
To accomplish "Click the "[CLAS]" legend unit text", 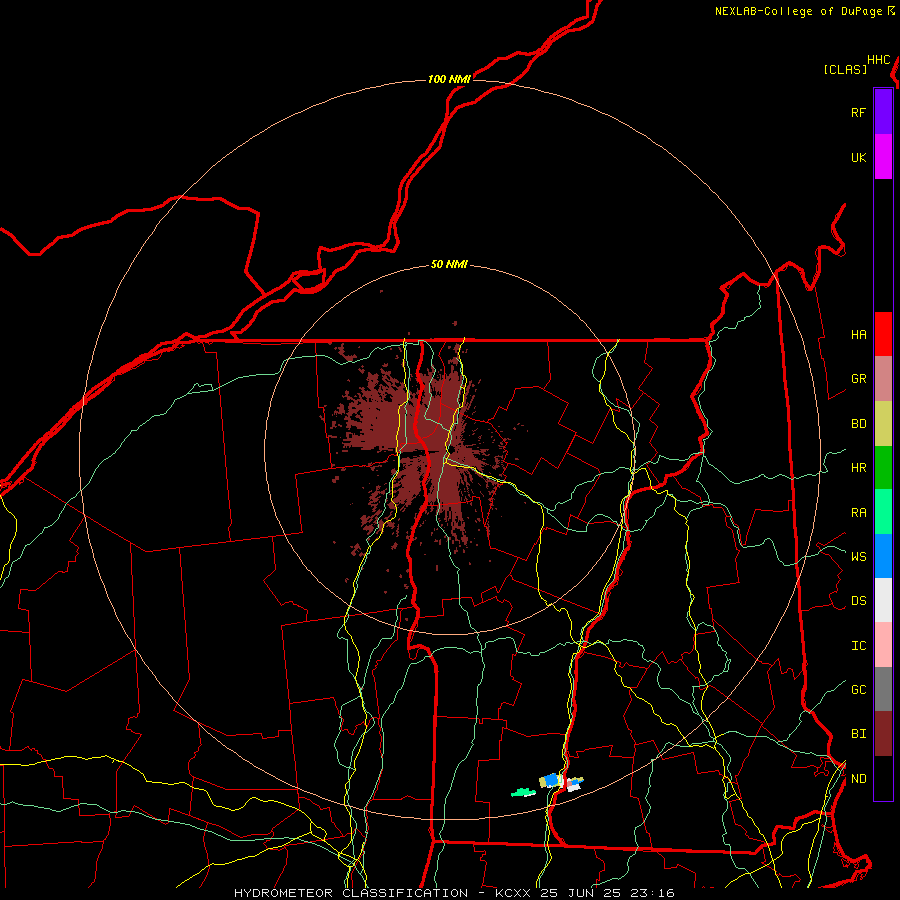I will click(845, 69).
